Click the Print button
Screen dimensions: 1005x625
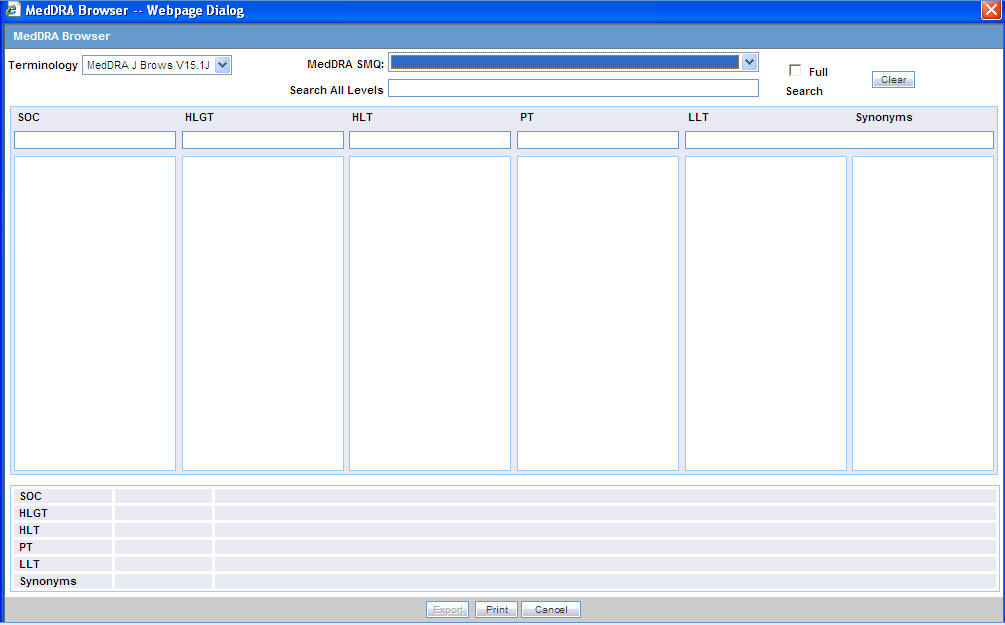point(496,610)
